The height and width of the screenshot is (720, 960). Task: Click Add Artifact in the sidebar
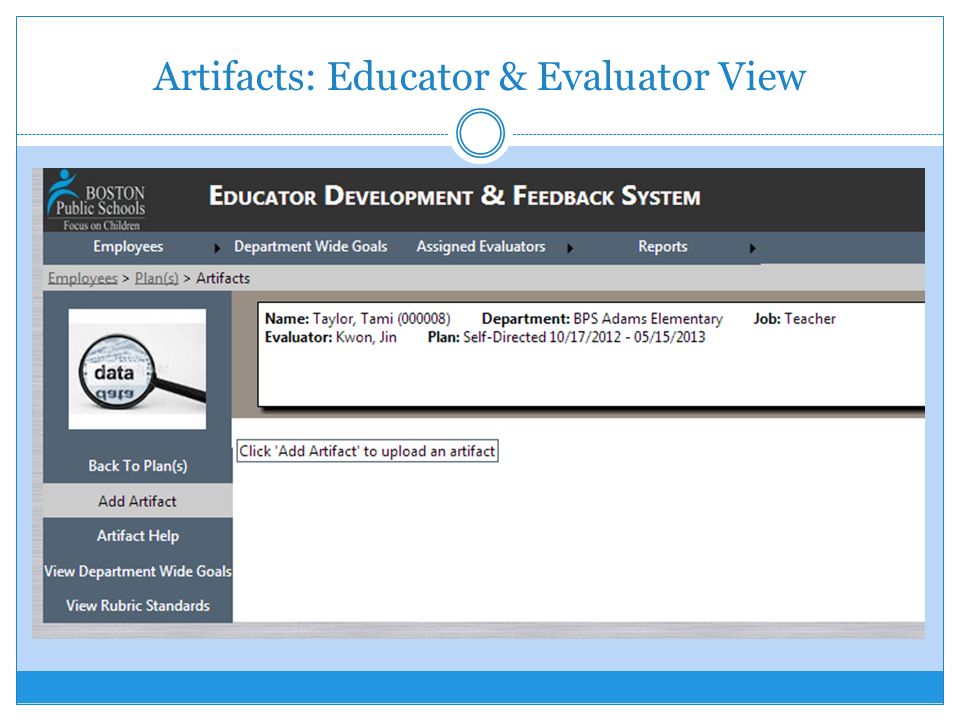click(137, 501)
